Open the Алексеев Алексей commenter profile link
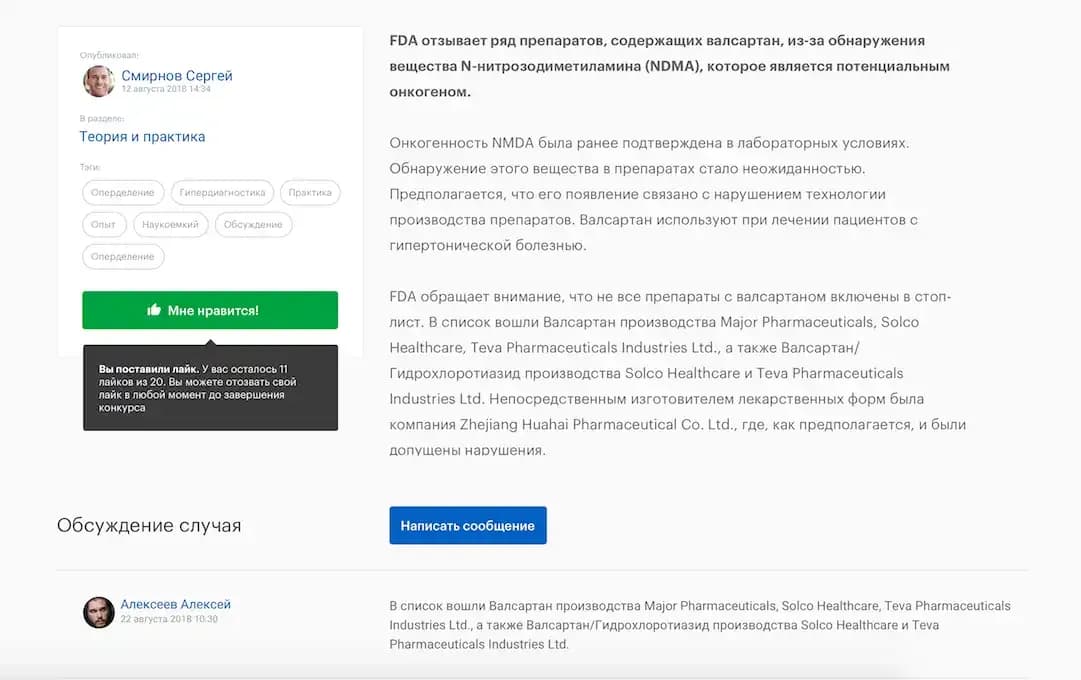1081x680 pixels. pyautogui.click(x=176, y=604)
